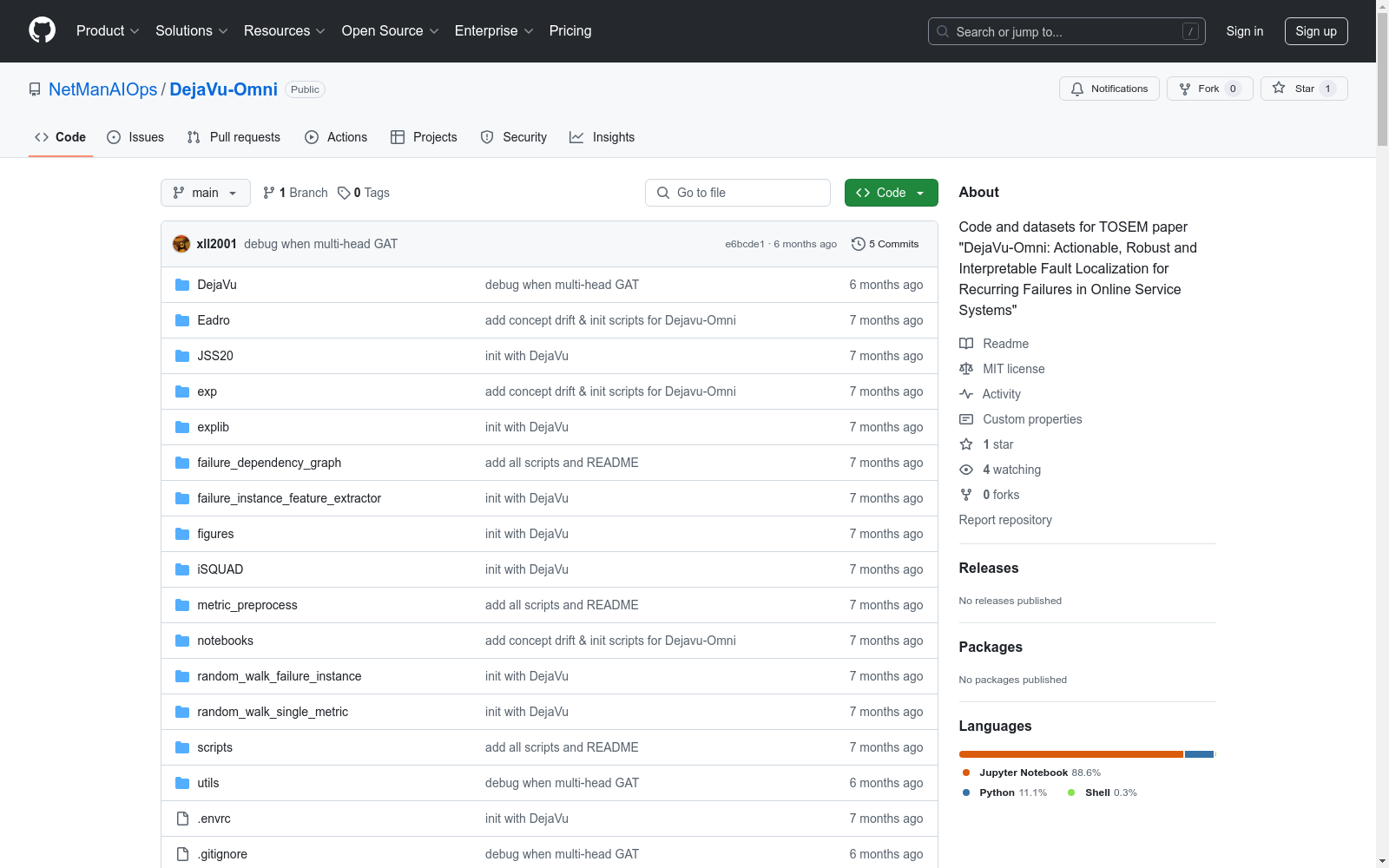Open the Product dropdown menu
This screenshot has width=1389, height=868.
108,31
